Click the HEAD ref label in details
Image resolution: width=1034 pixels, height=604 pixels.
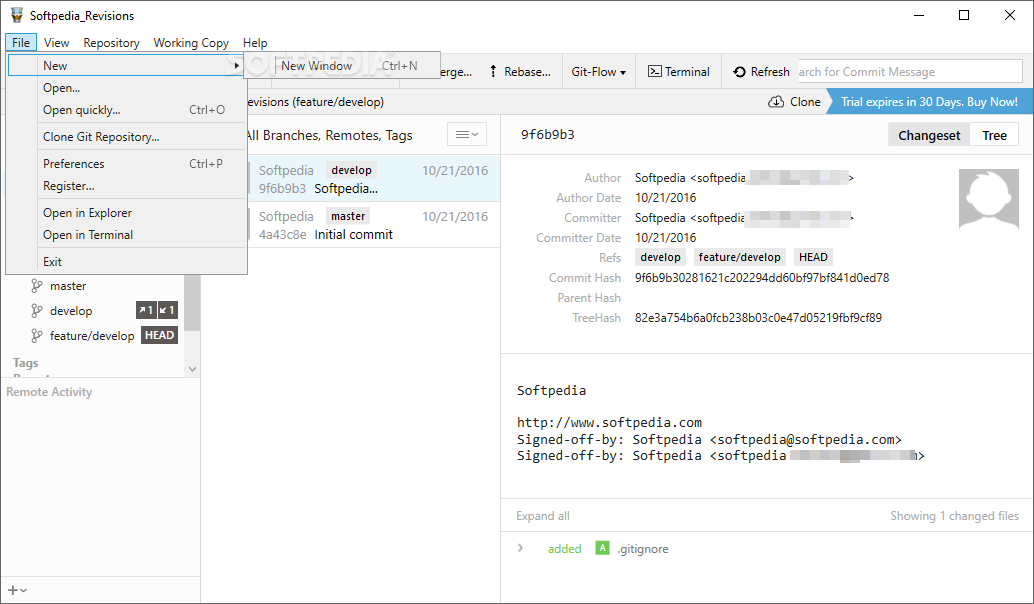[813, 257]
